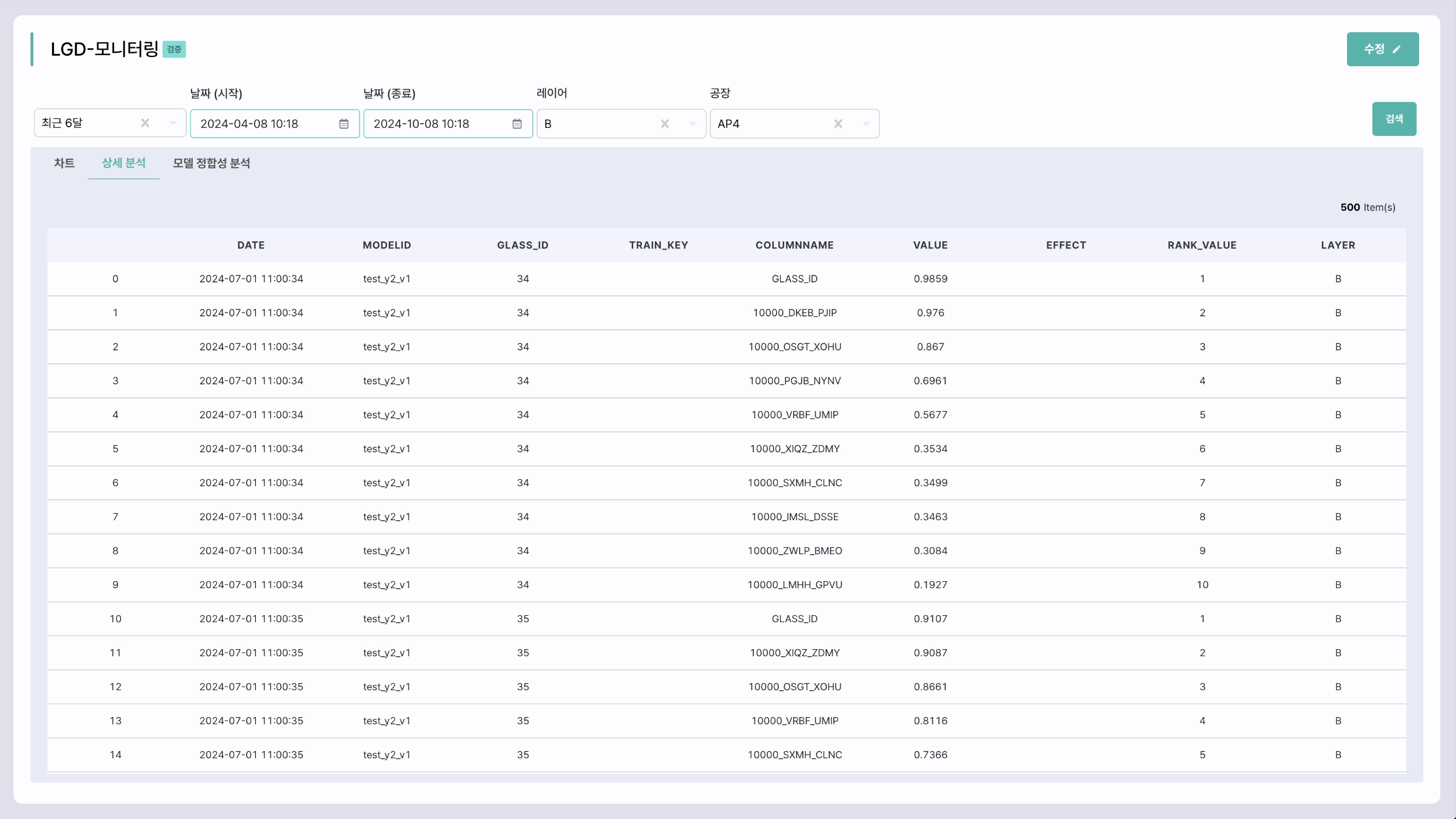The image size is (1456, 819).
Task: Expand the 레이어 dropdown arrow
Action: (x=693, y=124)
